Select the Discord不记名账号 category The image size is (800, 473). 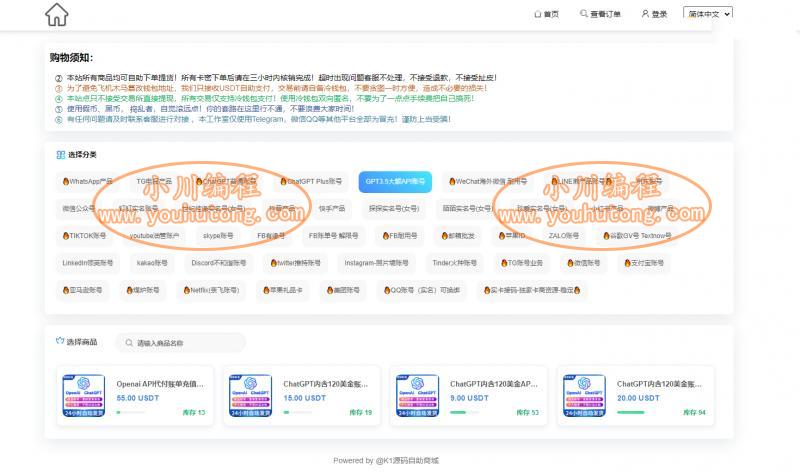pos(218,263)
